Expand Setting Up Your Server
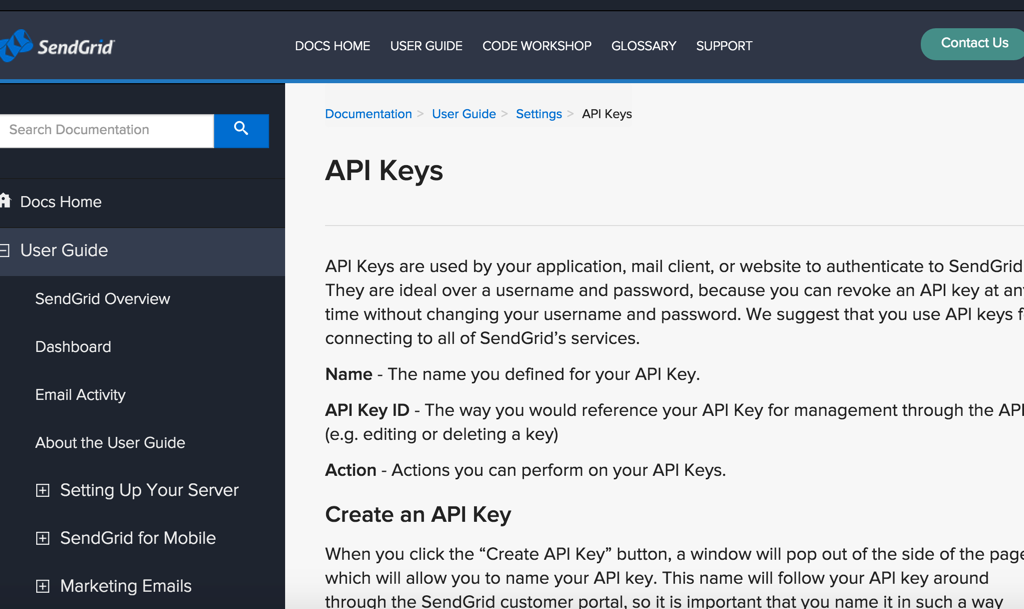 tap(42, 490)
